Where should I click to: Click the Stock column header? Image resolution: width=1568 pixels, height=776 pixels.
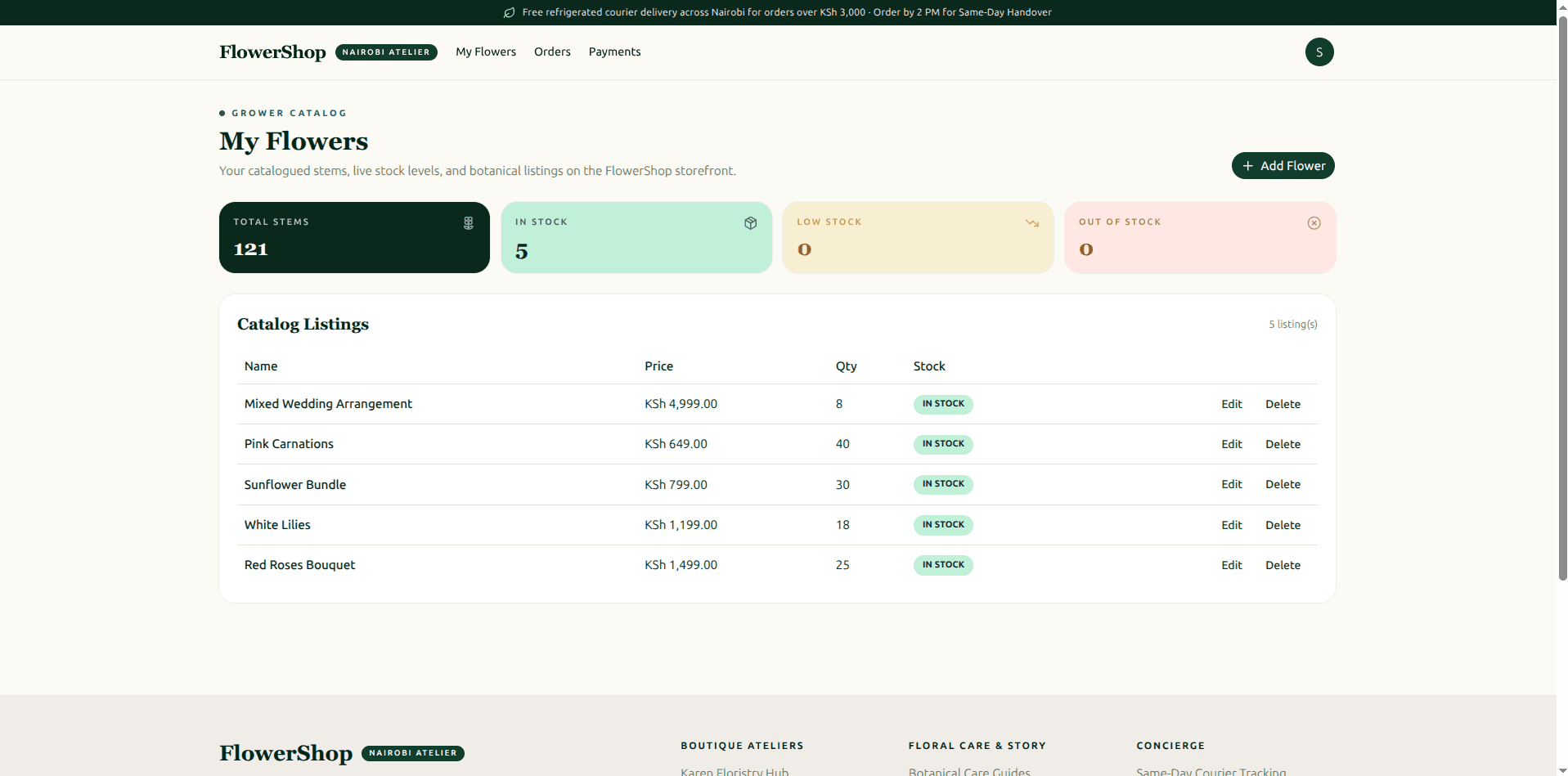[x=929, y=366]
